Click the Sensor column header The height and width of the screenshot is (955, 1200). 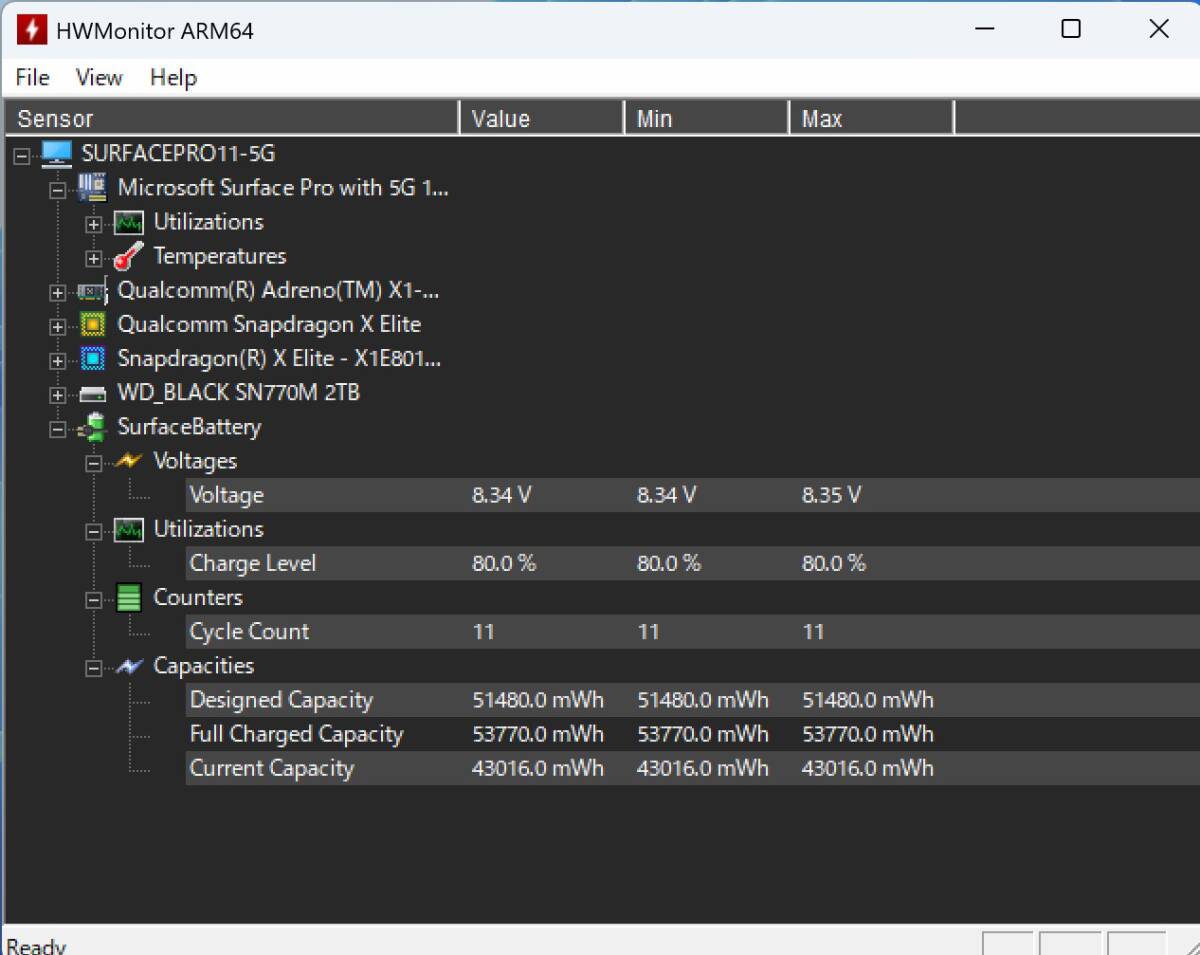(230, 119)
